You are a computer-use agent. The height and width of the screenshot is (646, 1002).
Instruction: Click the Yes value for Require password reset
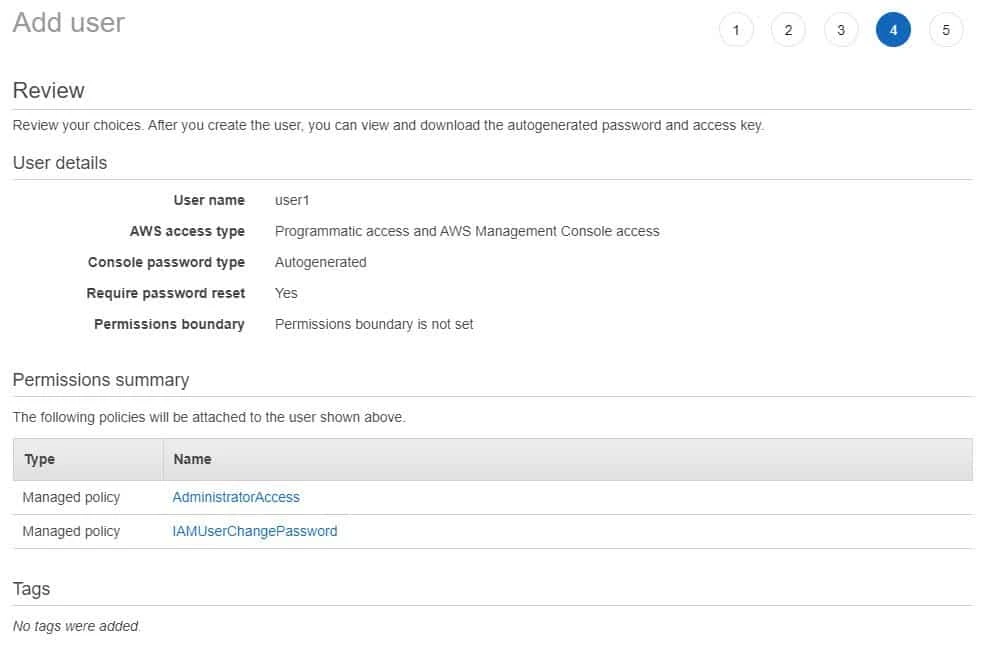click(285, 293)
